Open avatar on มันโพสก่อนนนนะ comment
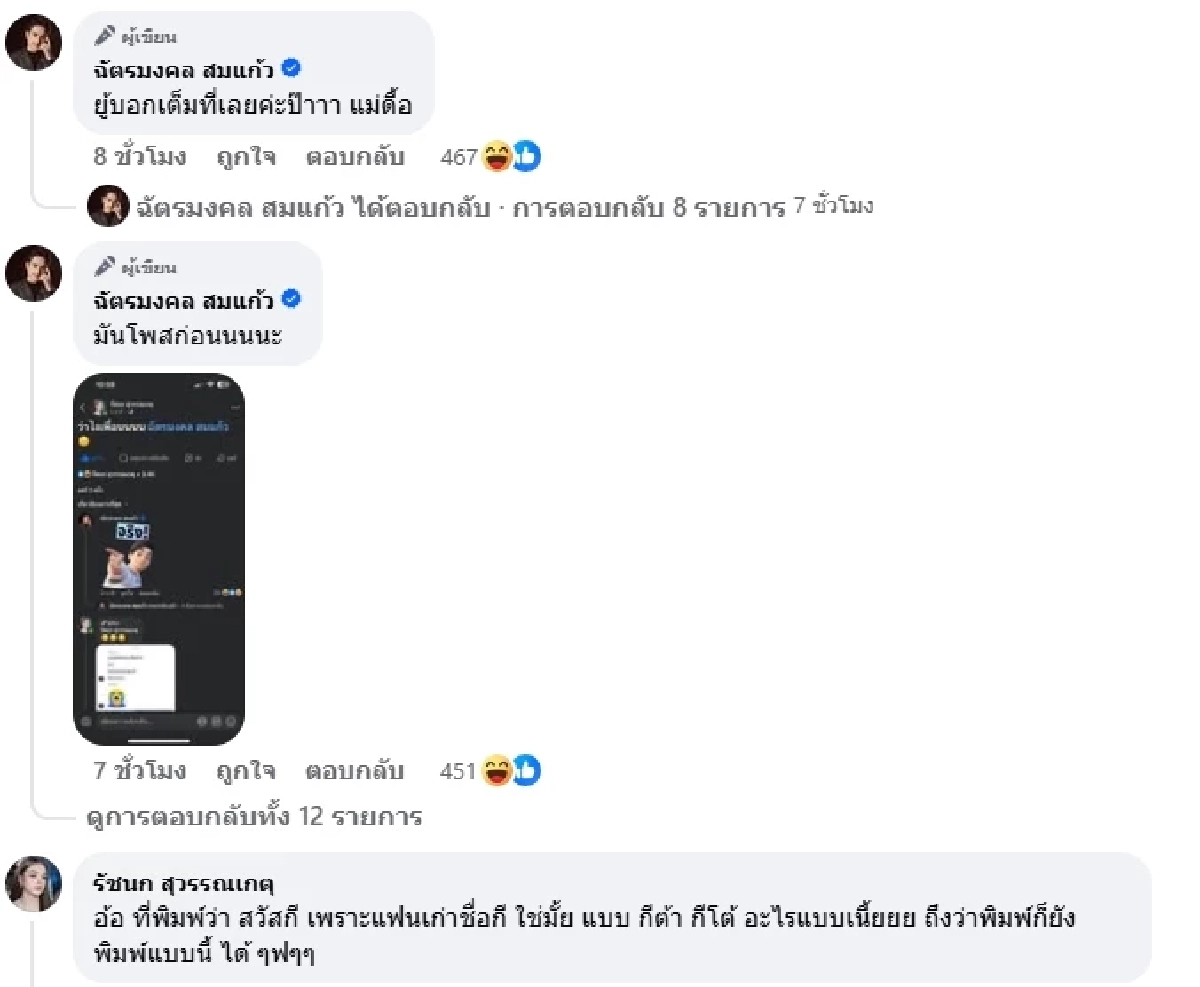The height and width of the screenshot is (987, 1200). [x=34, y=273]
